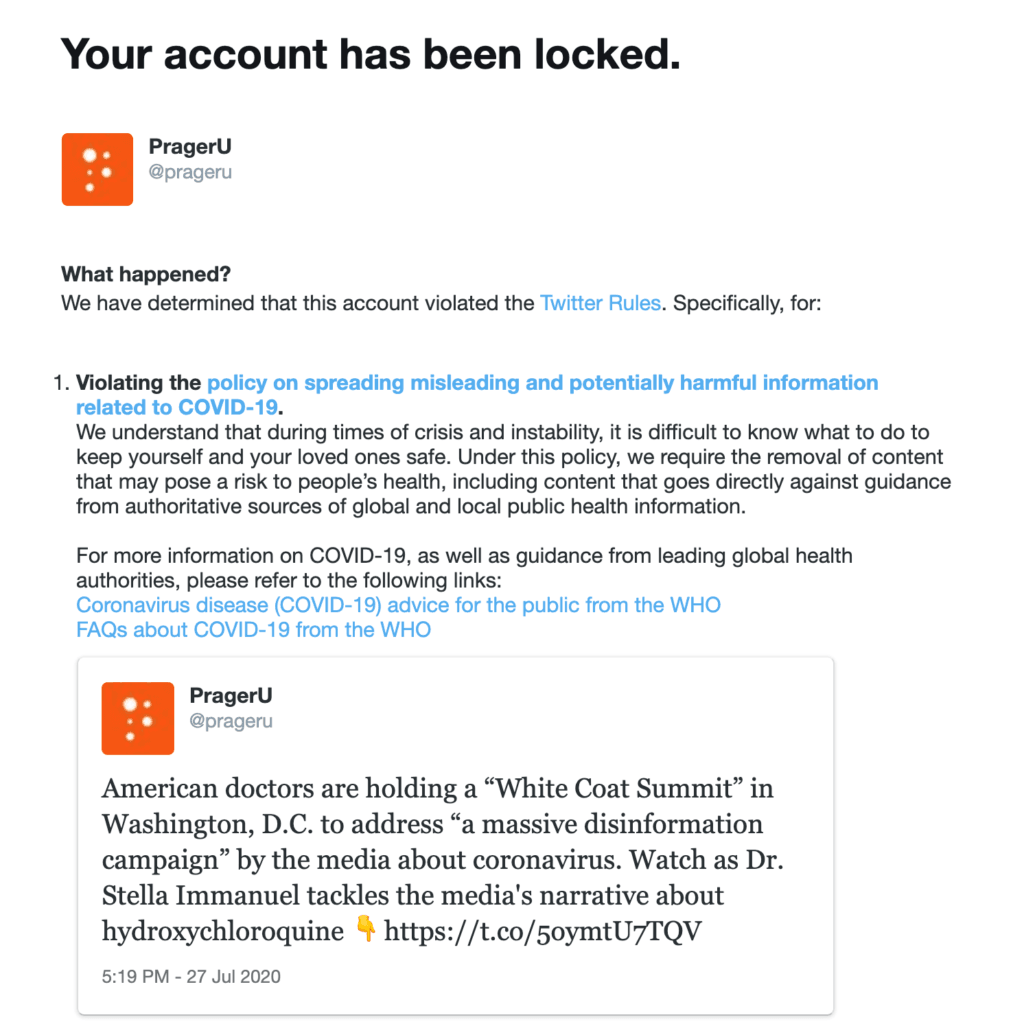Click the PragerU avatar inside the embedded tweet
Viewport: 1024px width, 1024px height.
pos(138,718)
